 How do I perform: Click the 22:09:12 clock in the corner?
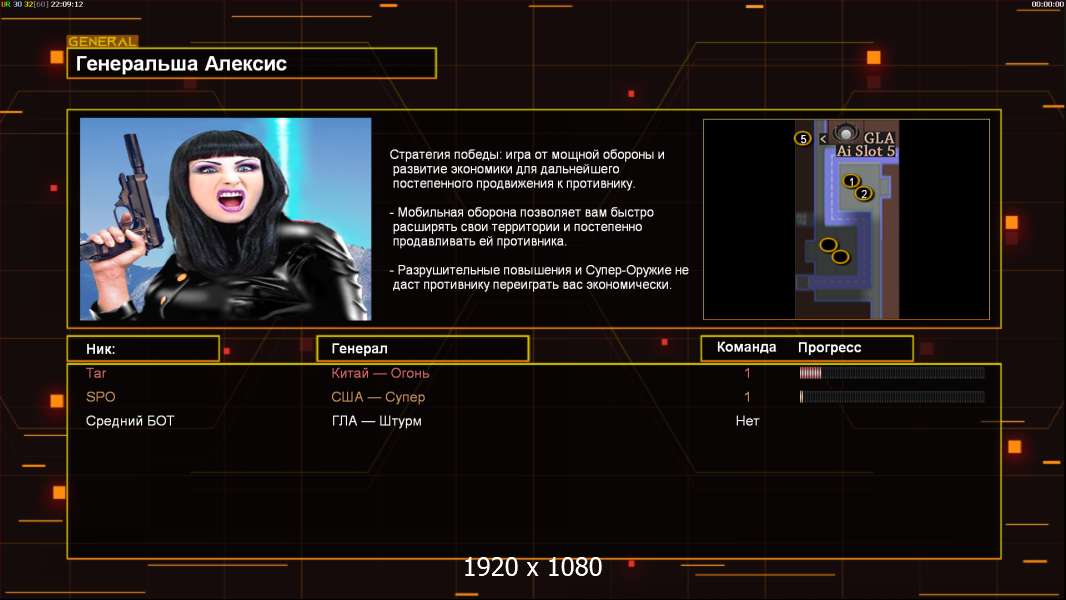(67, 4)
